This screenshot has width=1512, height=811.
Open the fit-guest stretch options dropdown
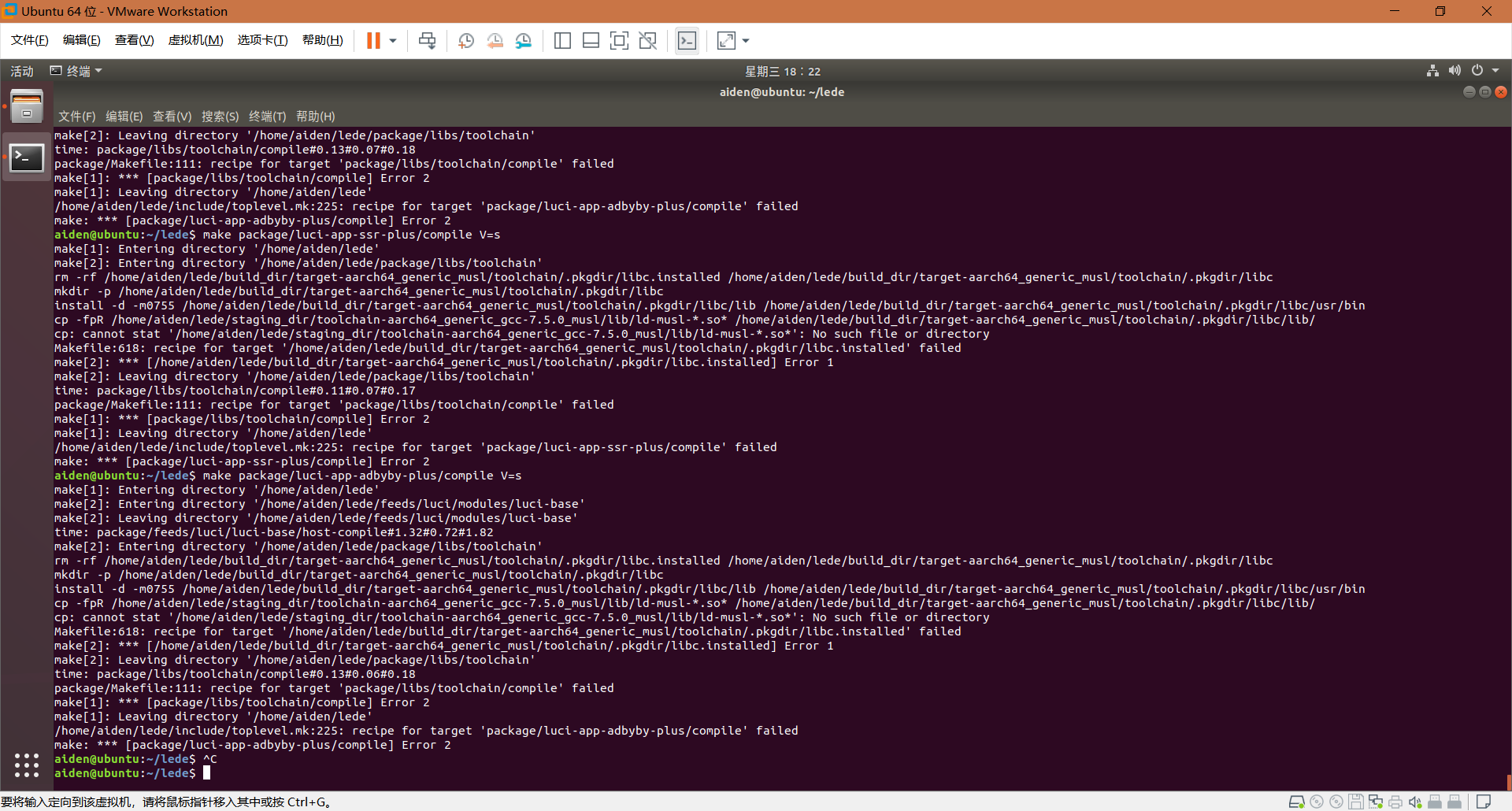[x=745, y=40]
